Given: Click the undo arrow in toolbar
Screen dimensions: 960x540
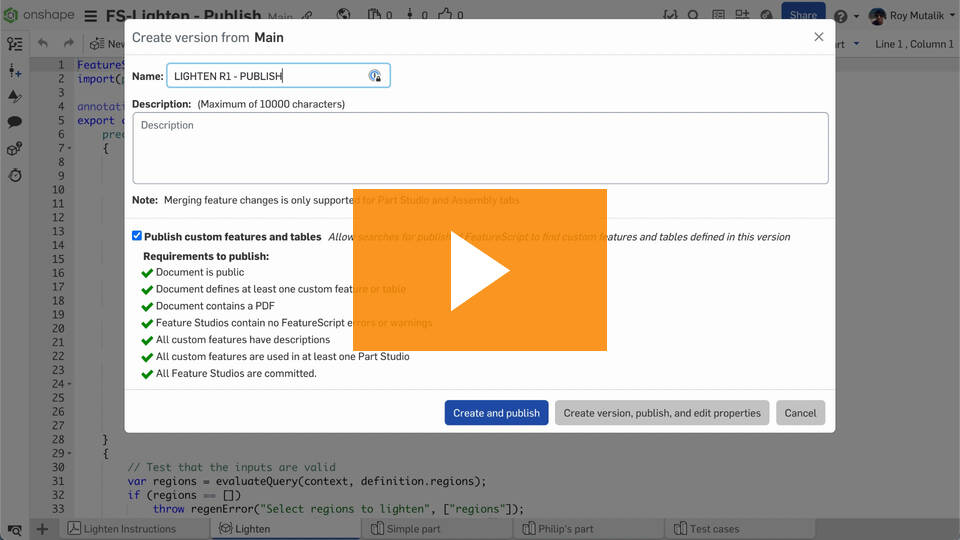Looking at the screenshot, I should 42,43.
